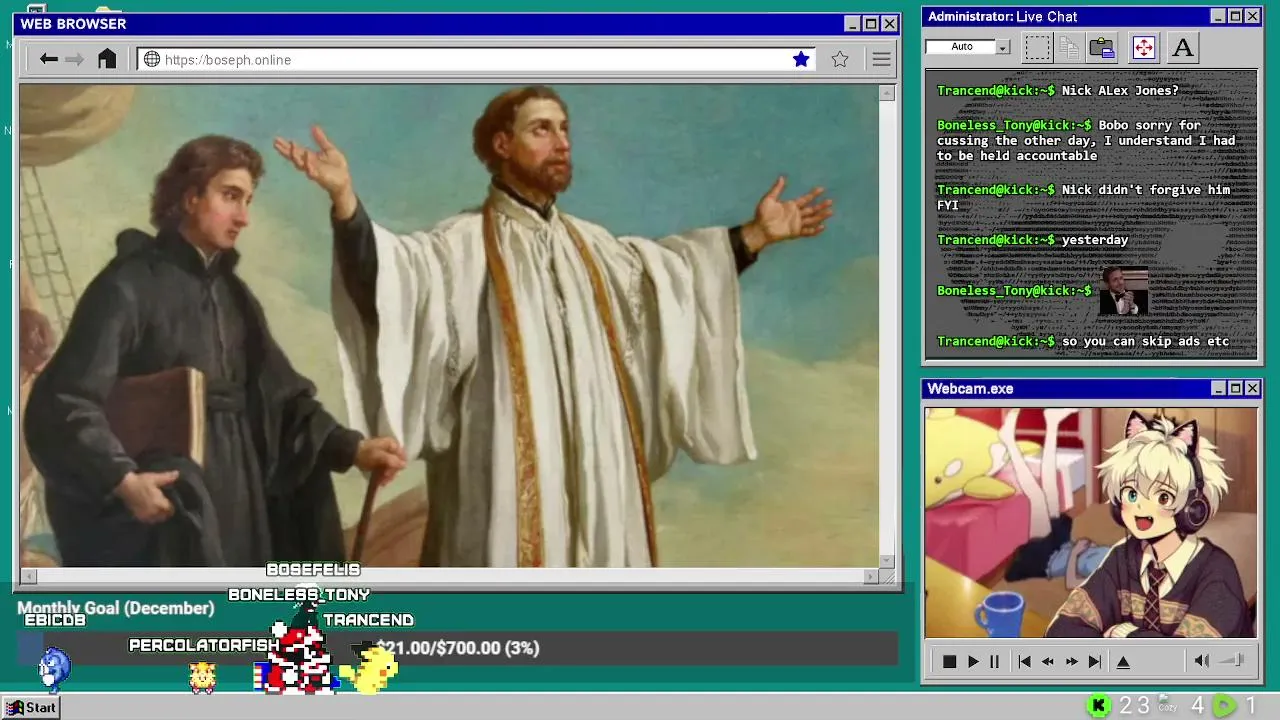Click the small yellow sprite under PERCOLATORFISH
The image size is (1280, 720).
pos(202,677)
